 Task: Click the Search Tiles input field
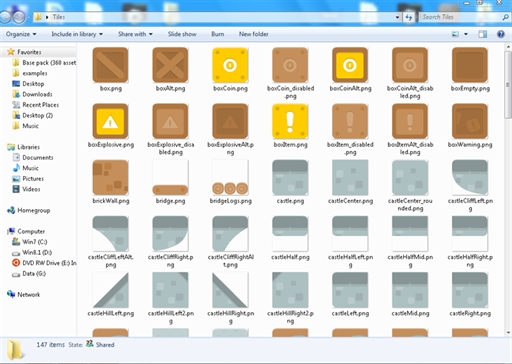tap(461, 17)
